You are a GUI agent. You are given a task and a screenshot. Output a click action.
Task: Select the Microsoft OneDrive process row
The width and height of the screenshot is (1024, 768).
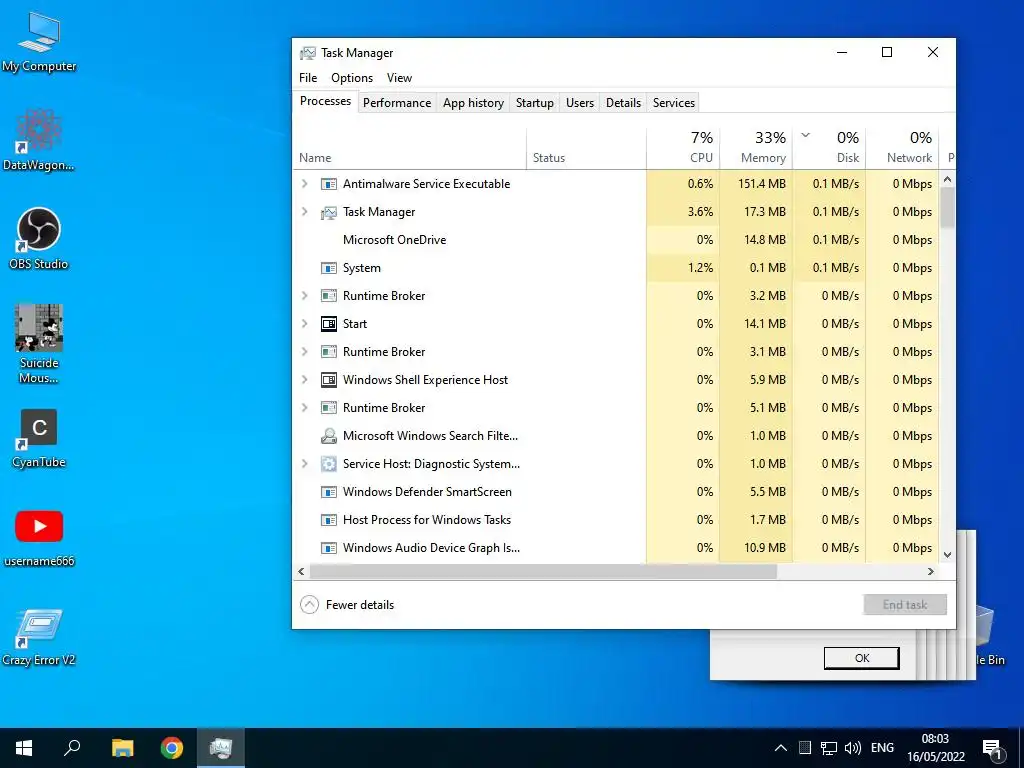(616, 240)
